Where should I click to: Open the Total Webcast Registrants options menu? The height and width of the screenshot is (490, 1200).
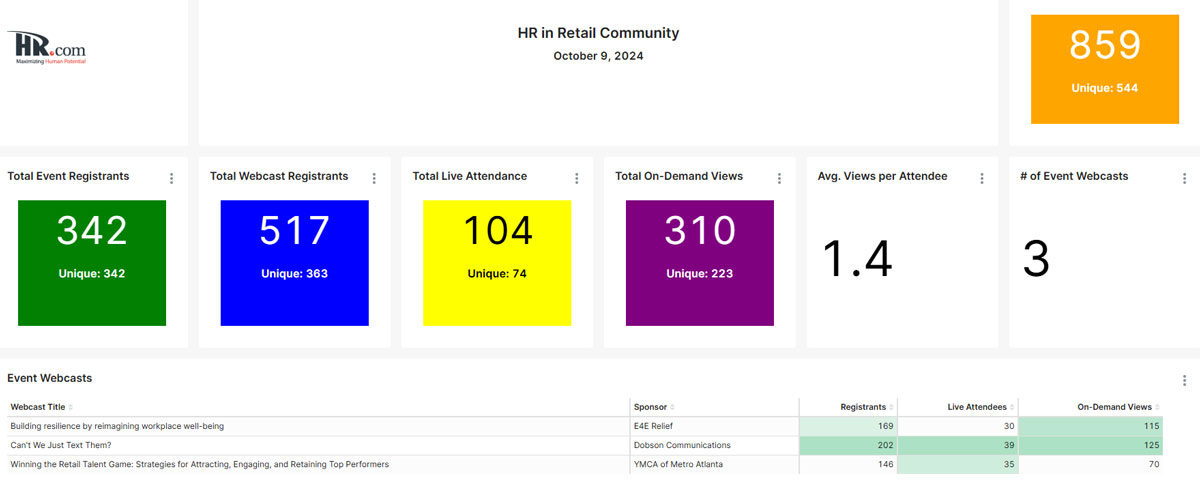click(374, 178)
